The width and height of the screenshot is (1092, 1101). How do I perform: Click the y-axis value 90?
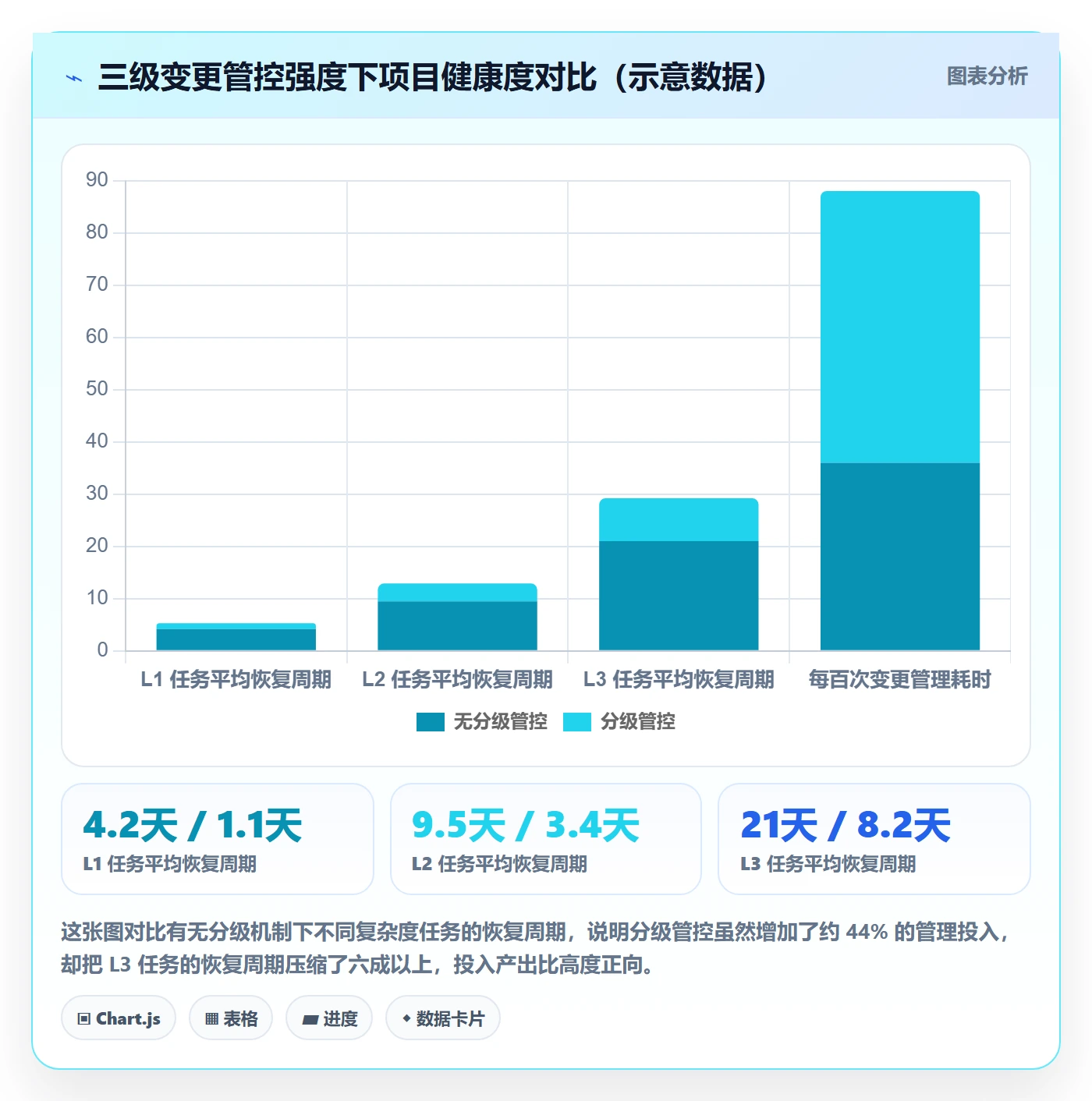pyautogui.click(x=97, y=180)
